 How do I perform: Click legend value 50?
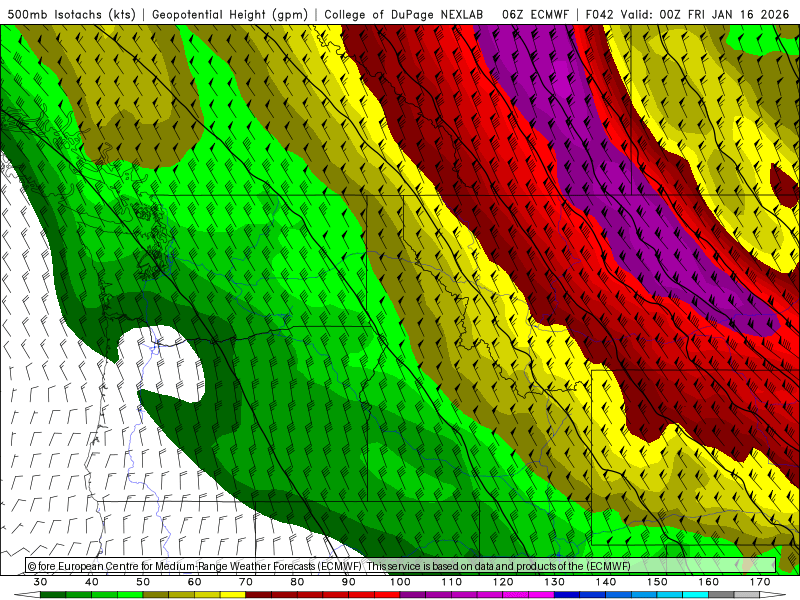pyautogui.click(x=143, y=582)
